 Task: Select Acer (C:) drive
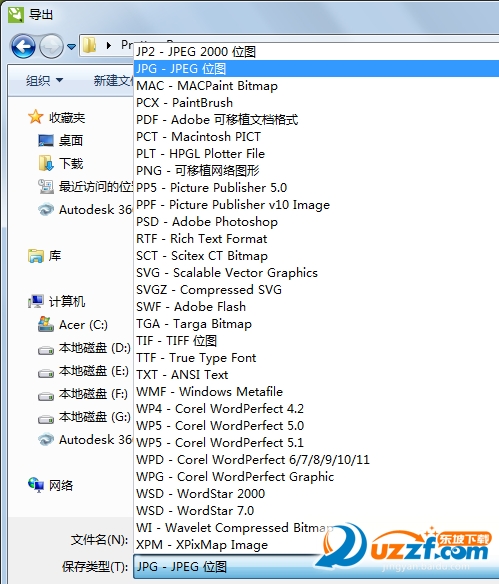(73, 325)
